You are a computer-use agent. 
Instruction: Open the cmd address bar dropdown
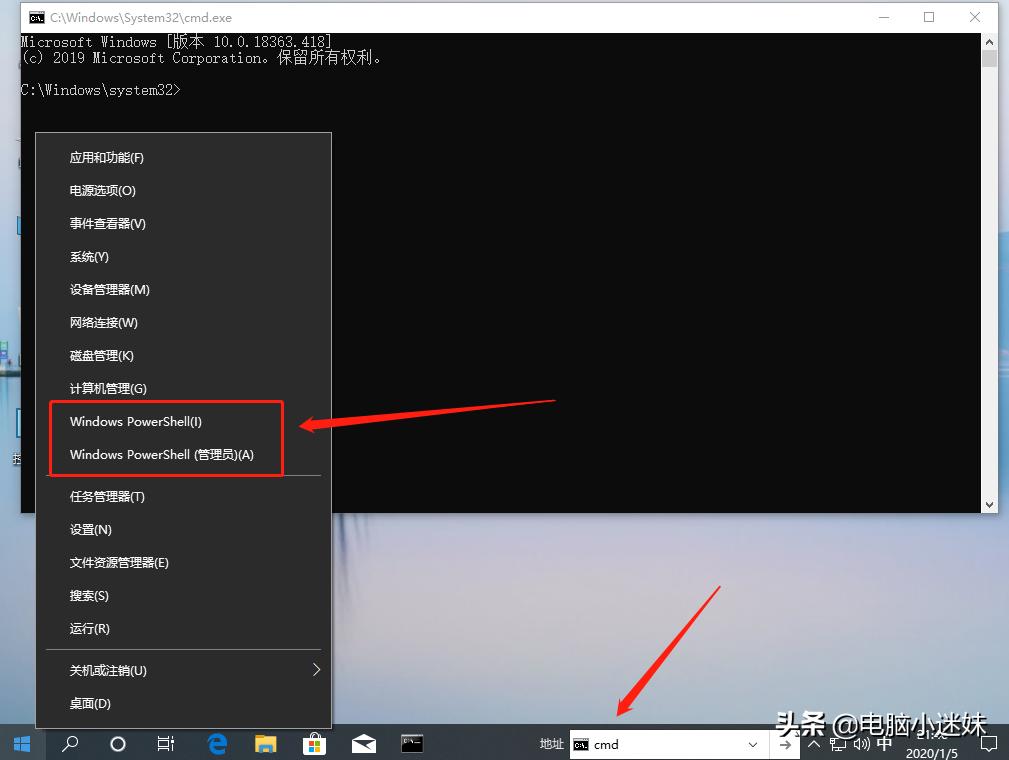pyautogui.click(x=755, y=744)
